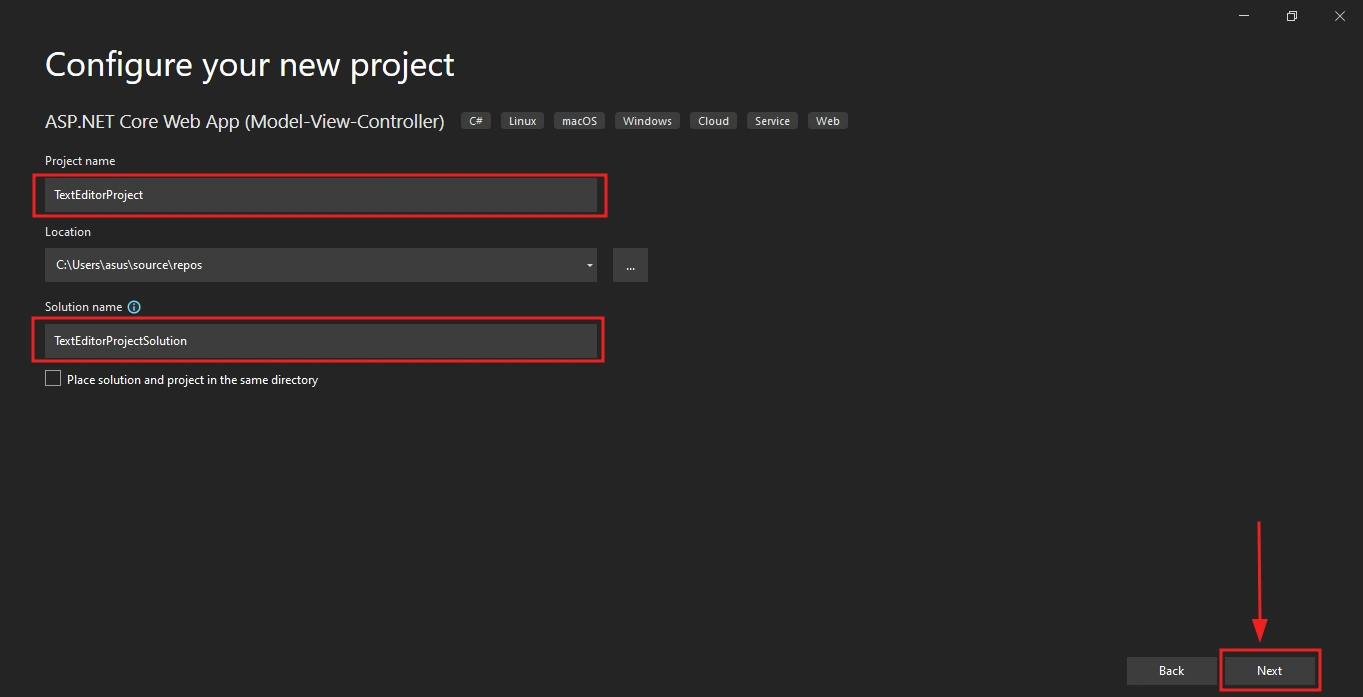
Task: Click the Linux tag
Action: point(523,121)
